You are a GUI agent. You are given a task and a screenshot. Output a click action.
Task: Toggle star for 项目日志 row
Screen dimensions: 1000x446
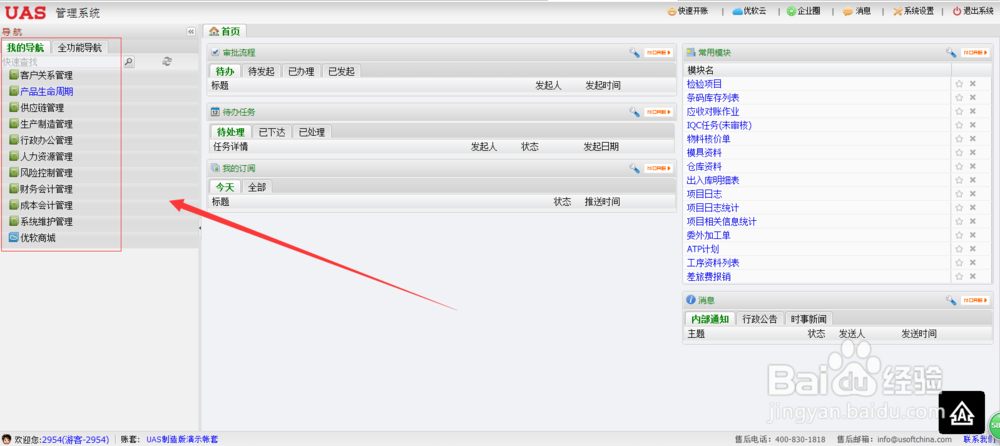[959, 193]
